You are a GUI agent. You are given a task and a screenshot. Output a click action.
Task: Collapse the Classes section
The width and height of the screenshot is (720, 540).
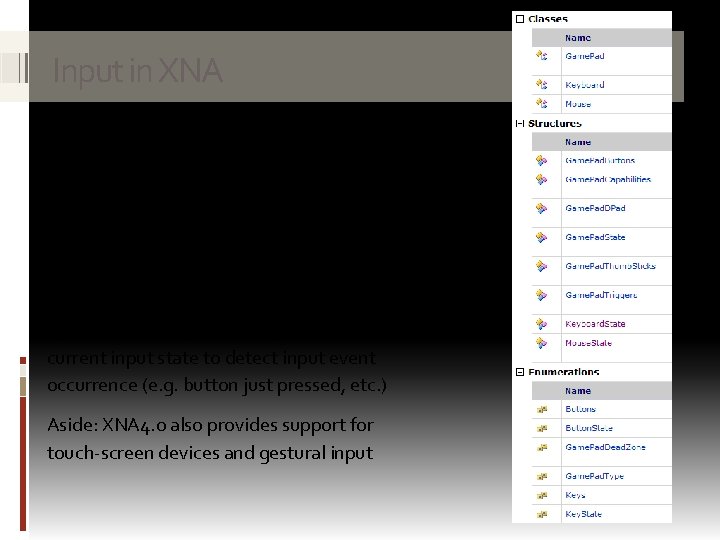[x=520, y=19]
